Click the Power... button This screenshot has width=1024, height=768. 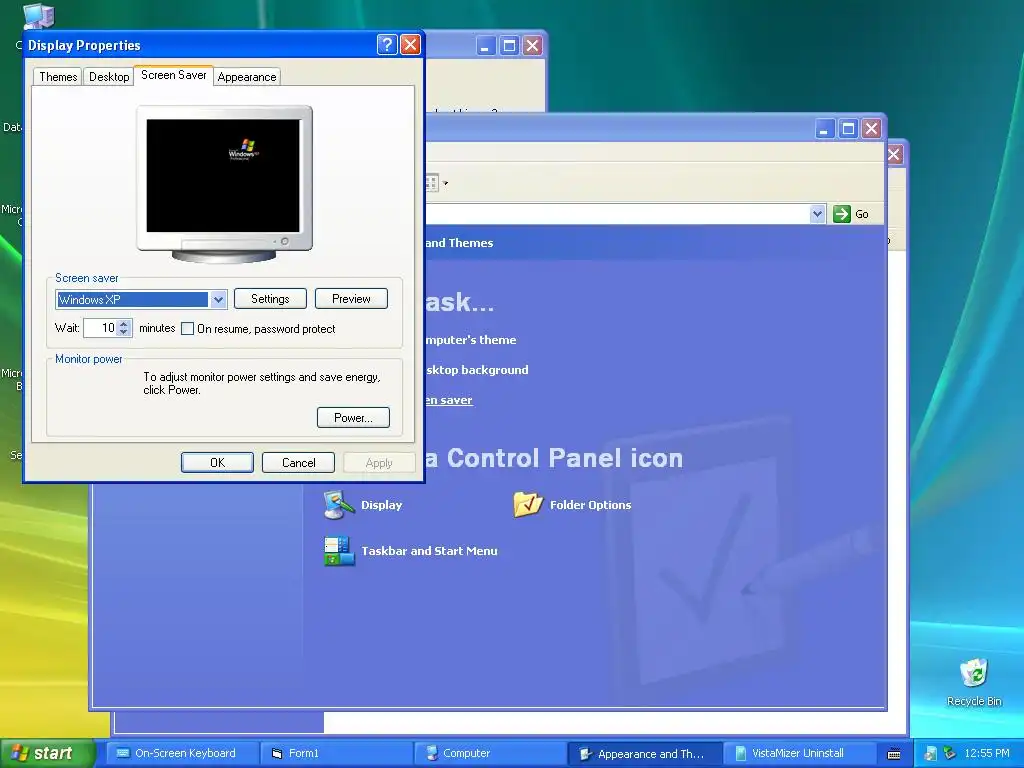pyautogui.click(x=353, y=417)
